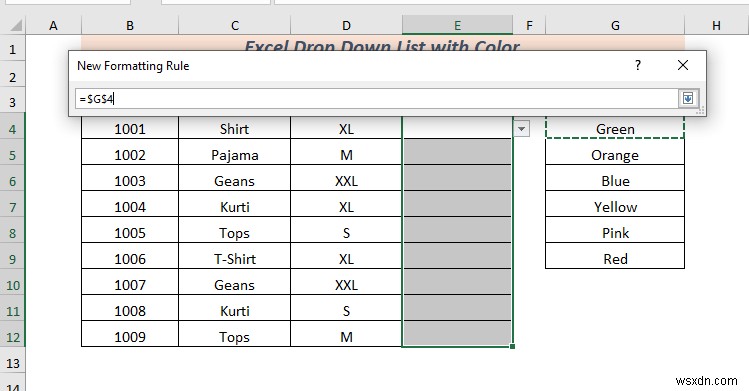Select column H header

(717, 25)
